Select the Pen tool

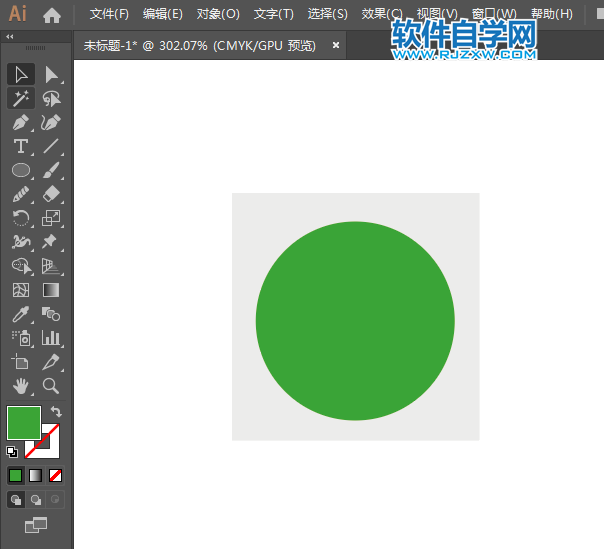(x=21, y=123)
